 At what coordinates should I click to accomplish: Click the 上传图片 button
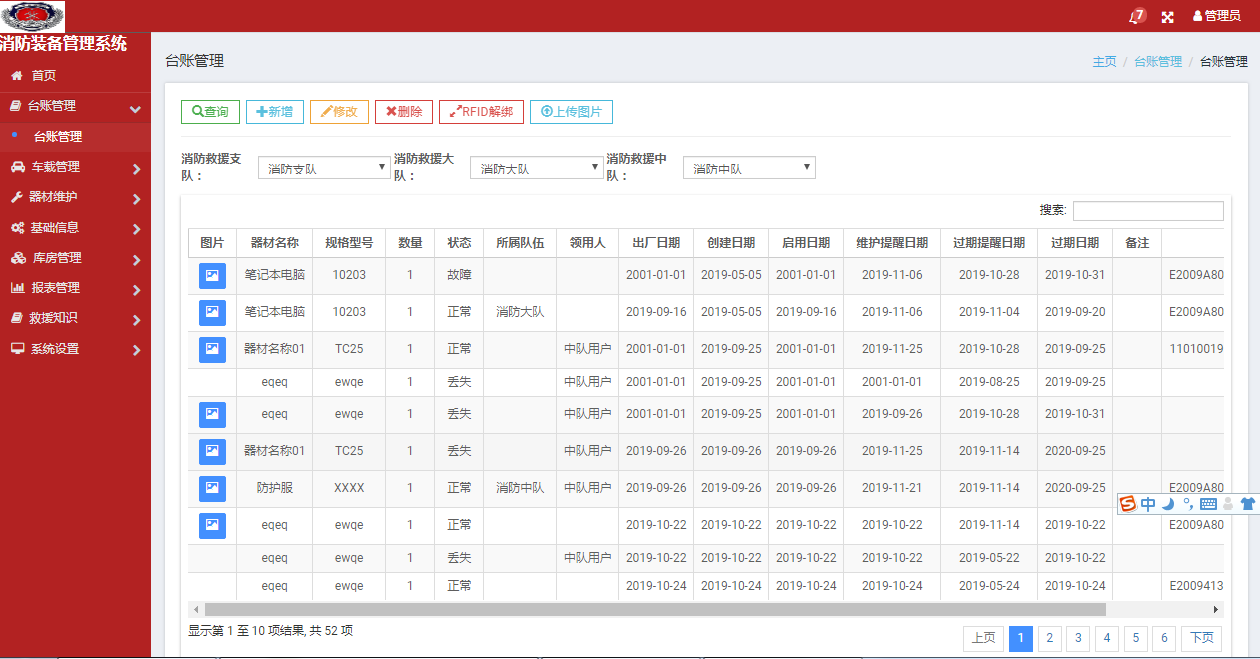pyautogui.click(x=571, y=112)
